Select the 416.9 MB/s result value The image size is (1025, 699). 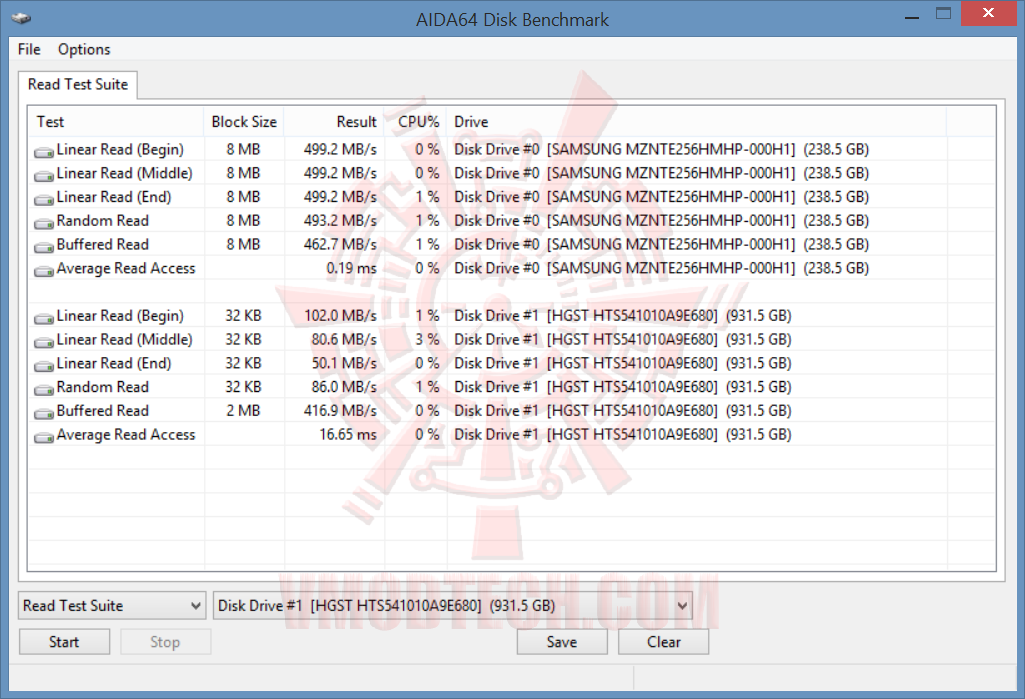[x=340, y=411]
